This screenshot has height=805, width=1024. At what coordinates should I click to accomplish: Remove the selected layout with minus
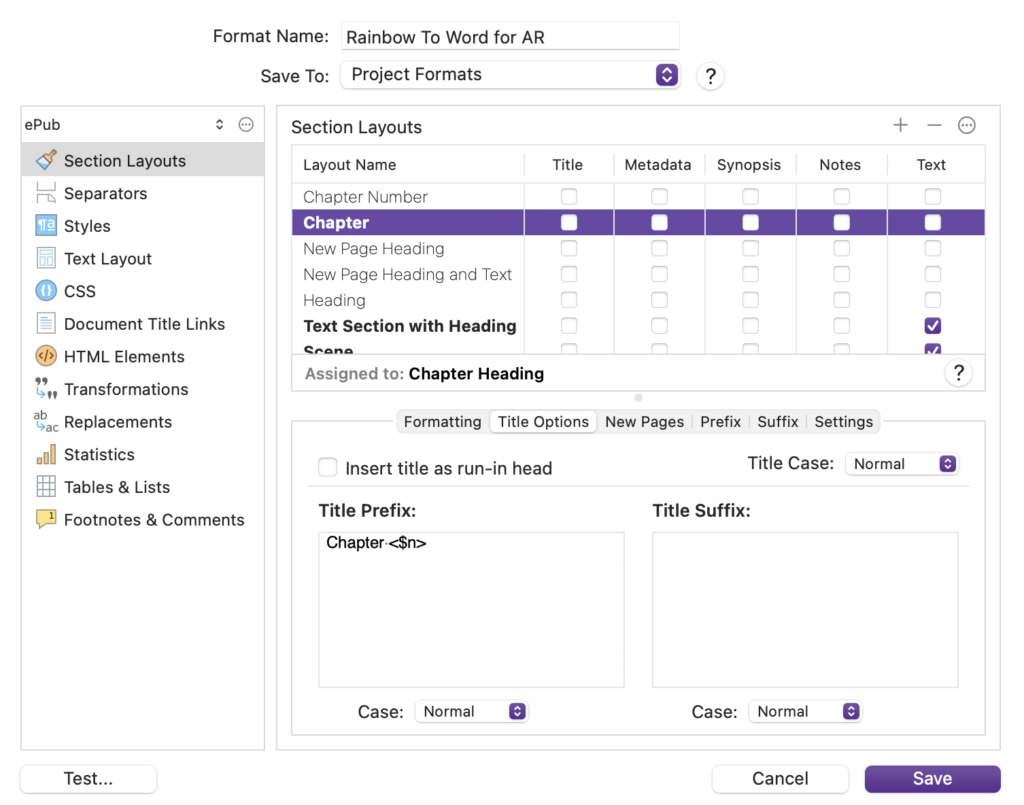click(x=933, y=125)
